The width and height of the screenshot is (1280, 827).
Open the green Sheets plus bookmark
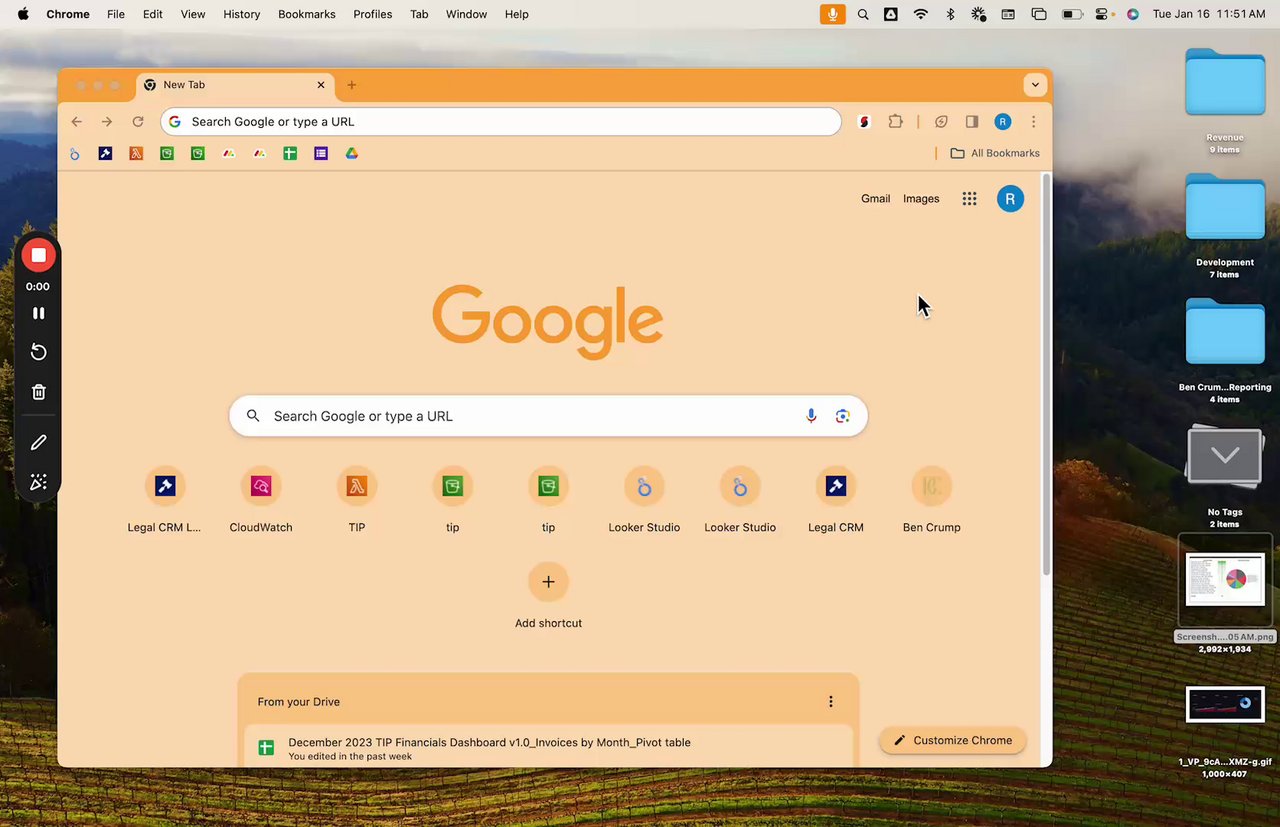290,153
